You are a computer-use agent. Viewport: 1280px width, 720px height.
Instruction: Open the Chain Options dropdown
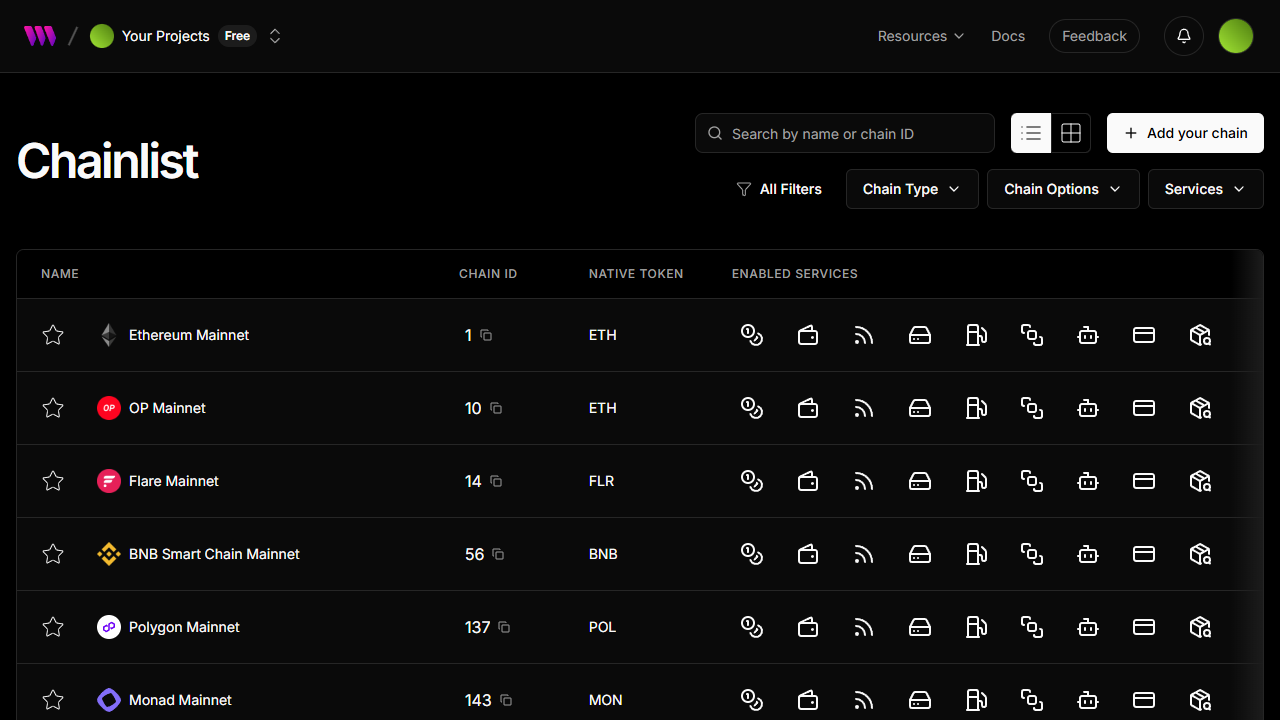(1063, 189)
